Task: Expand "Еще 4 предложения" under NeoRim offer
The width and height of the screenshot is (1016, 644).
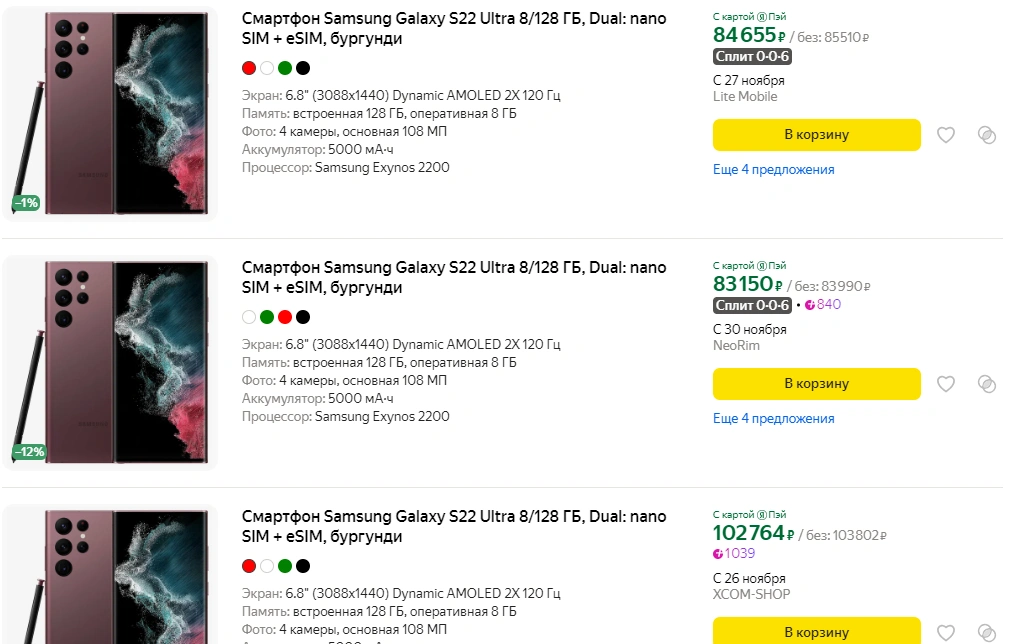Action: pyautogui.click(x=773, y=419)
